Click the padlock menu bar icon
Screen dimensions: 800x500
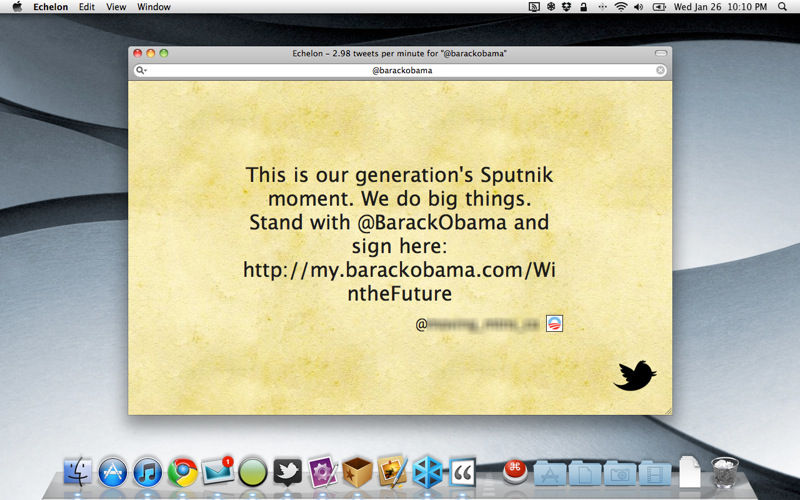point(583,7)
